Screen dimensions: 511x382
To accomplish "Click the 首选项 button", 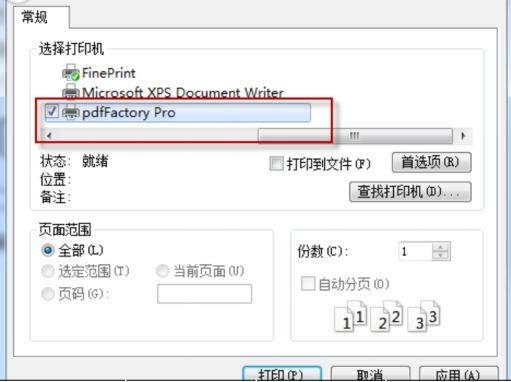I will (x=431, y=162).
